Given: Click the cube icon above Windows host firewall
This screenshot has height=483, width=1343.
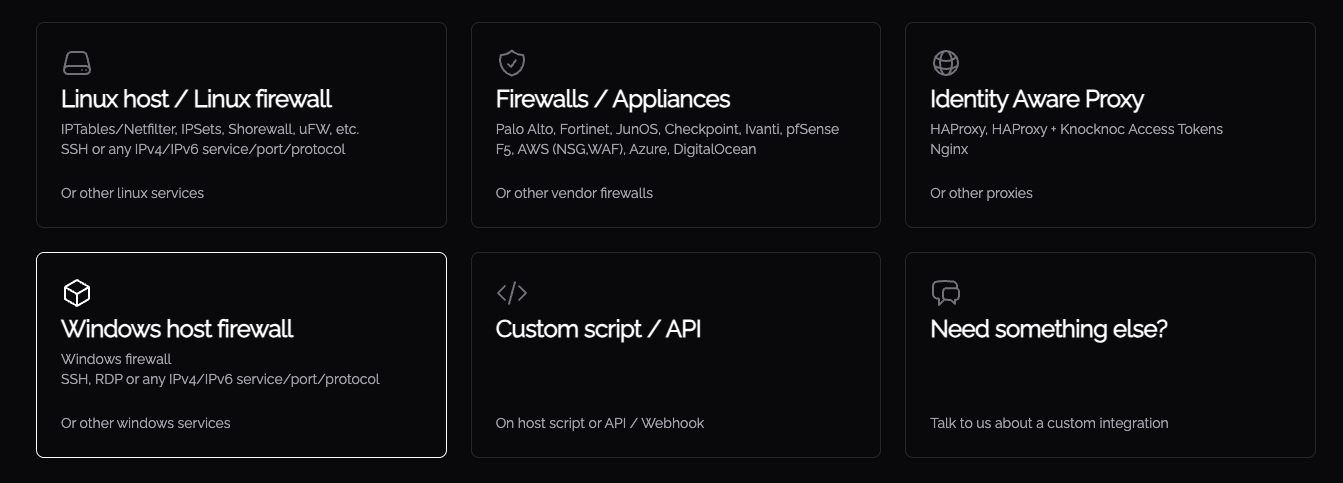Looking at the screenshot, I should point(77,293).
